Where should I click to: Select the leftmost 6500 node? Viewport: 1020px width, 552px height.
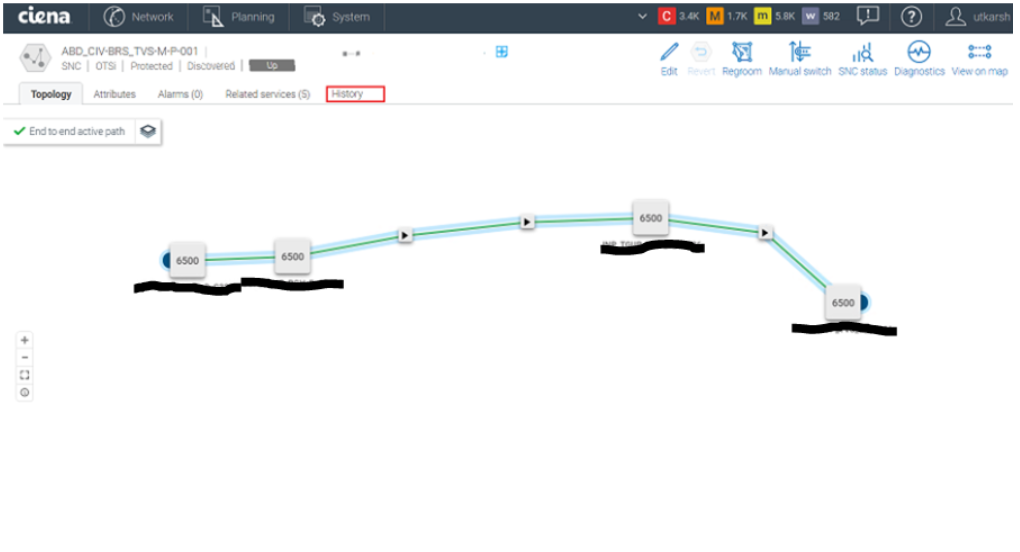(187, 260)
